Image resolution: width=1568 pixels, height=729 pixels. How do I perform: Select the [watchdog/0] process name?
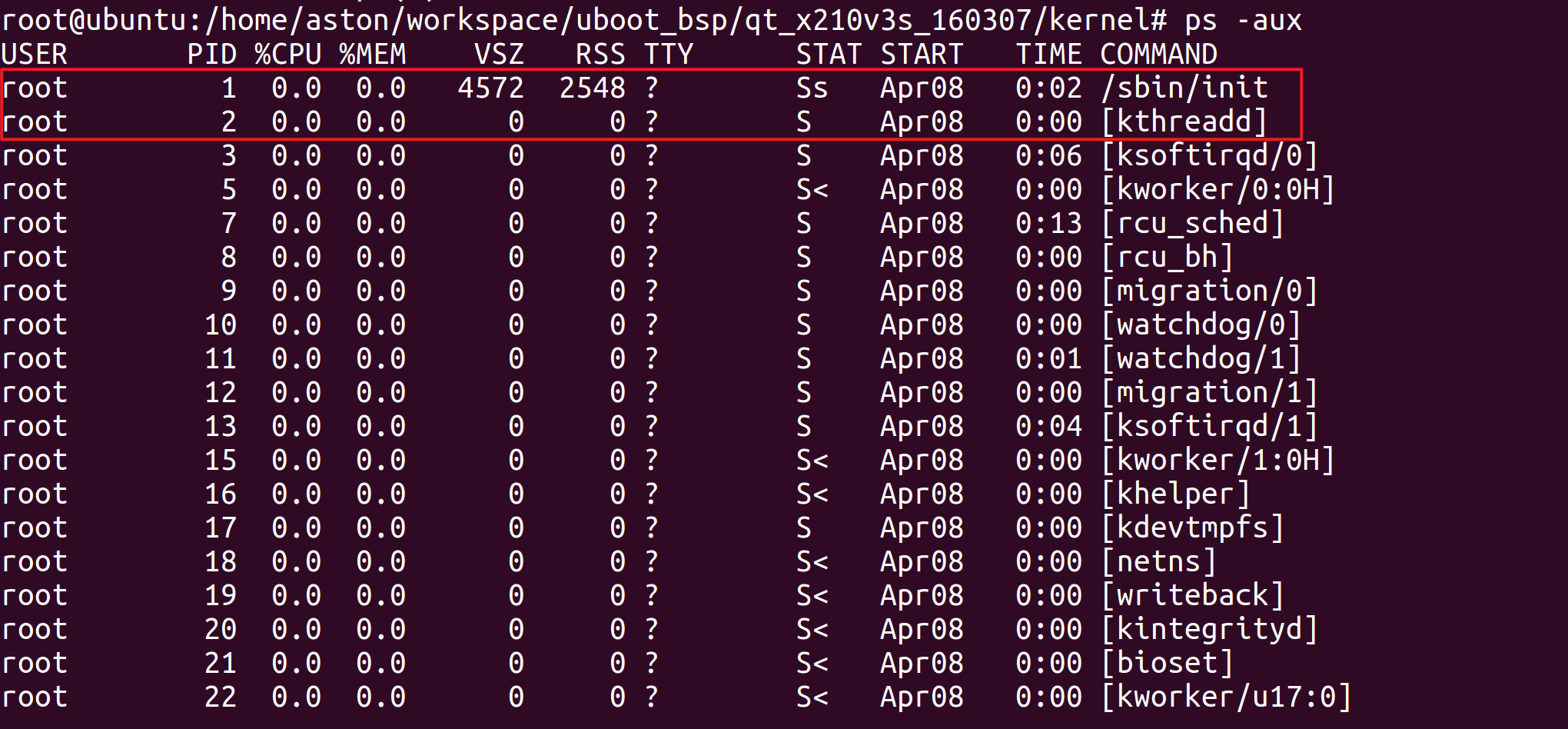[1201, 325]
